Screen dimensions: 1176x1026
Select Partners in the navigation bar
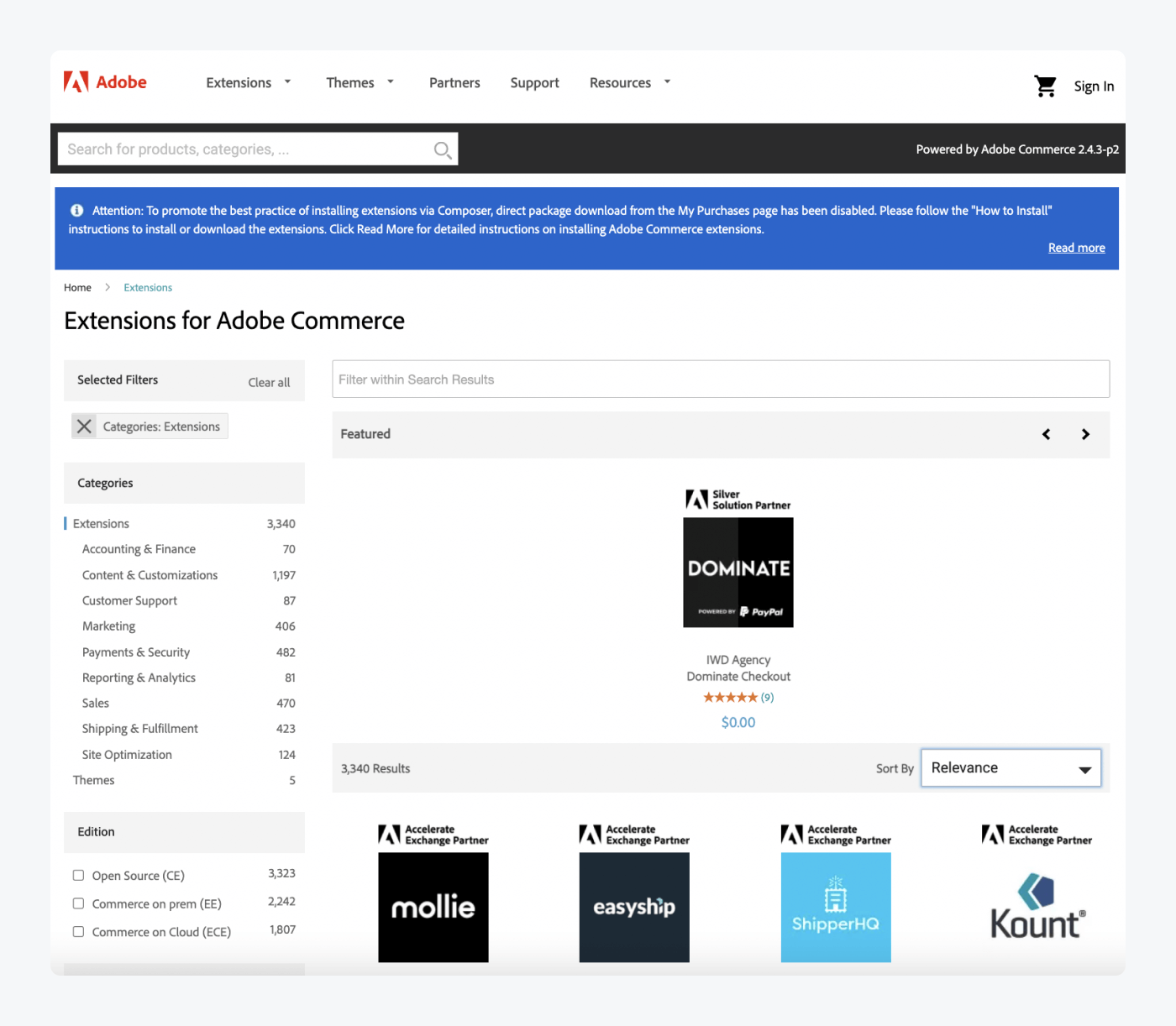click(454, 82)
